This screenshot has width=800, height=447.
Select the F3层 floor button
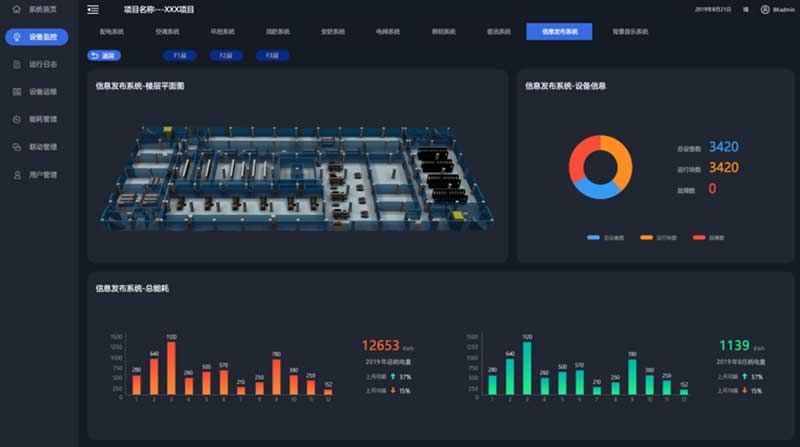pos(272,56)
